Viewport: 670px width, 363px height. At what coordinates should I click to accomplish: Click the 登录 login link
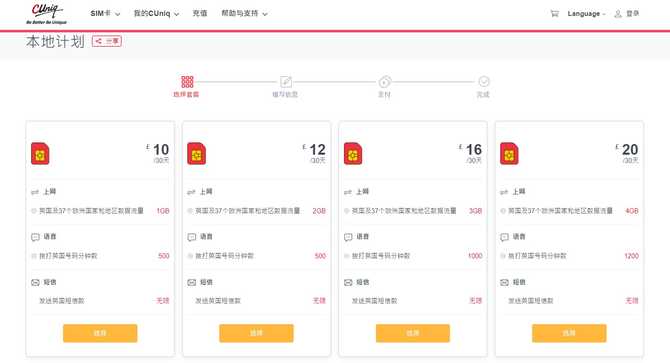coord(632,14)
